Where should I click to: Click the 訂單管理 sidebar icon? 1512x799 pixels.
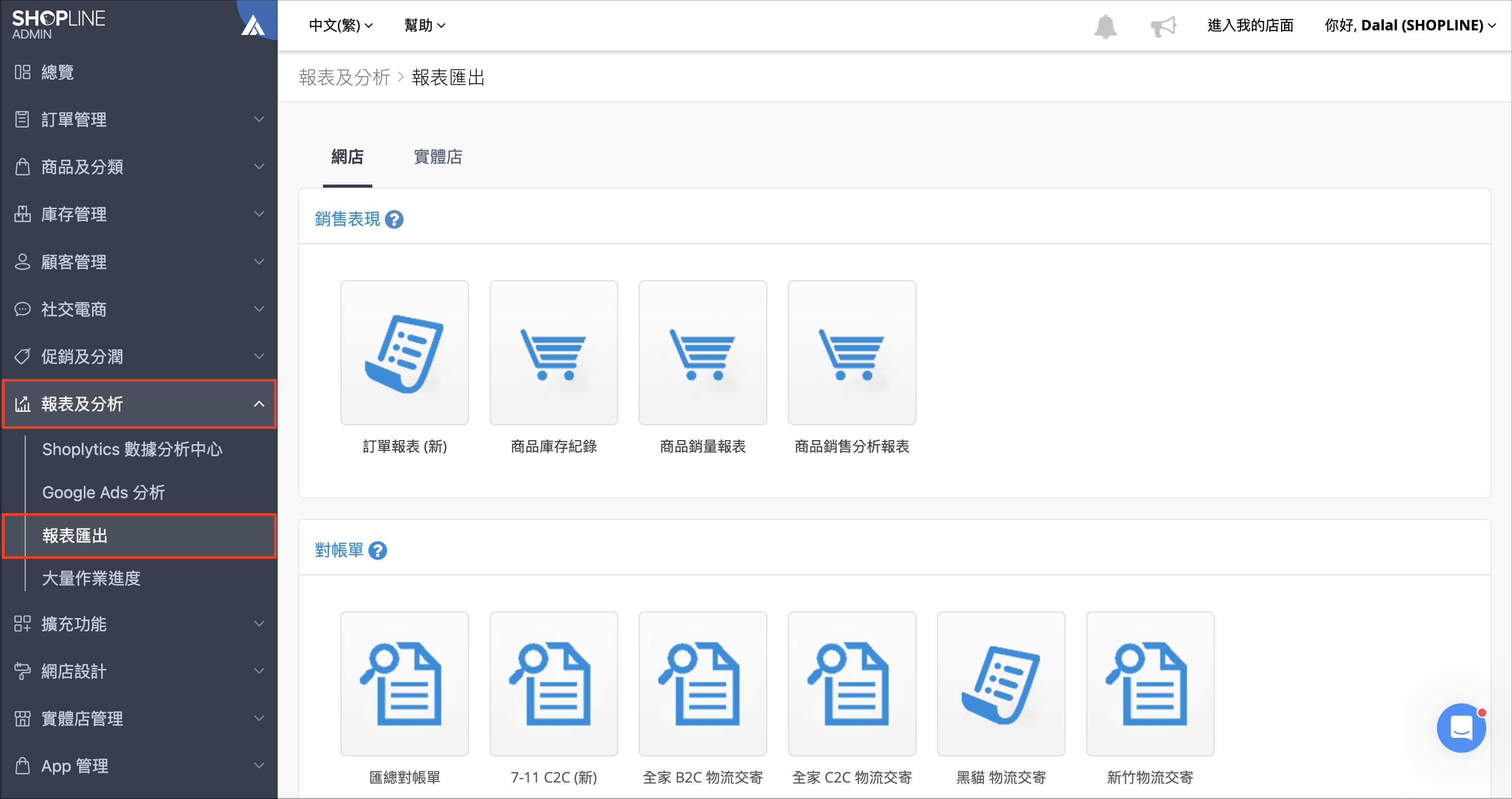point(22,119)
